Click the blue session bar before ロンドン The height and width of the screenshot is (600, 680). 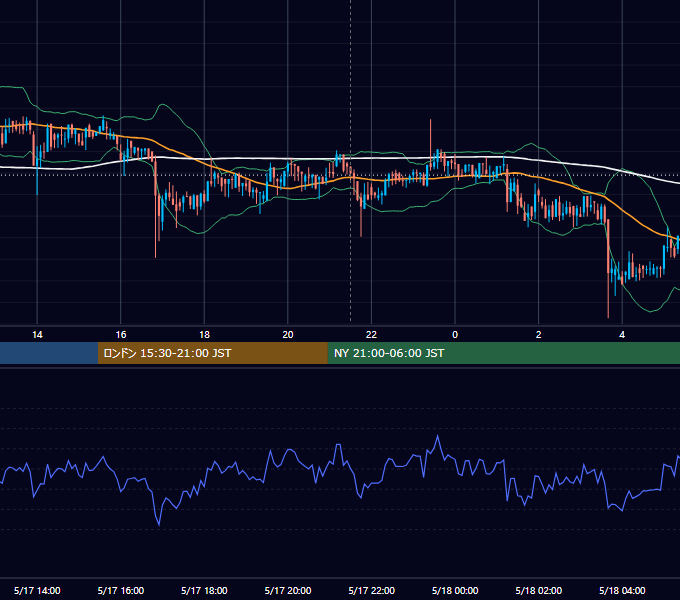click(49, 353)
